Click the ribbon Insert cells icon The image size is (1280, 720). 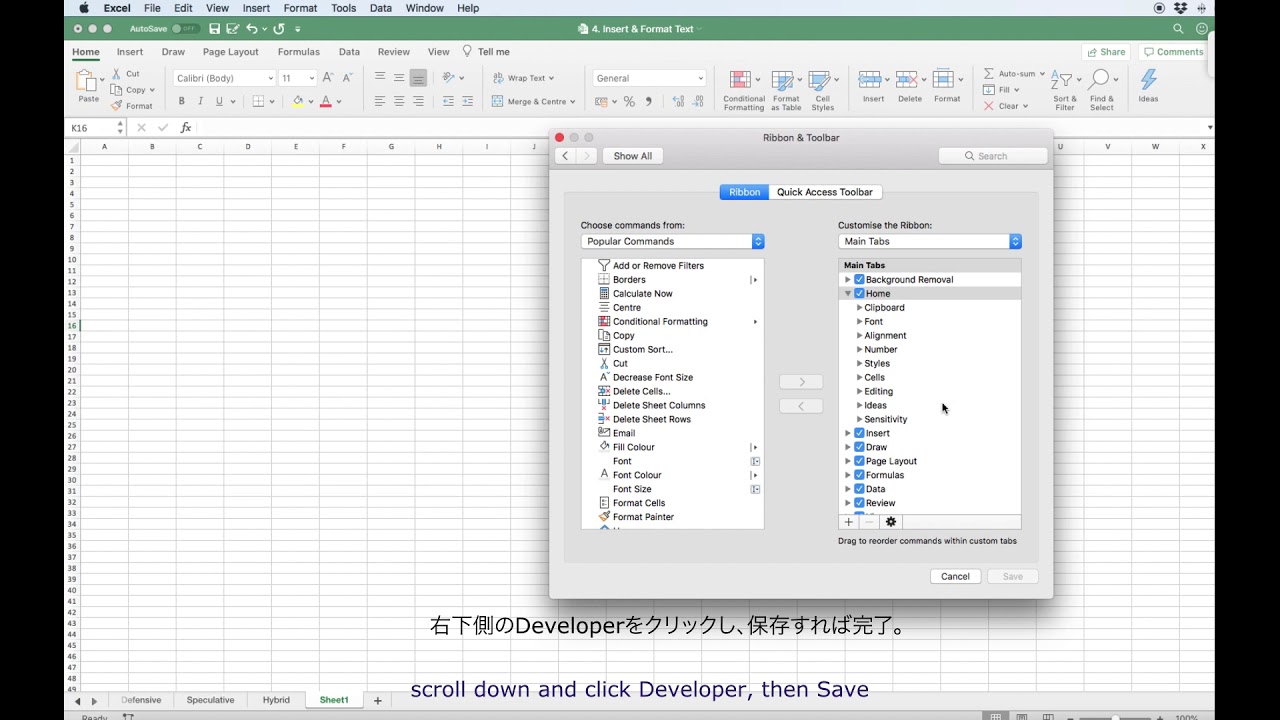pos(870,79)
